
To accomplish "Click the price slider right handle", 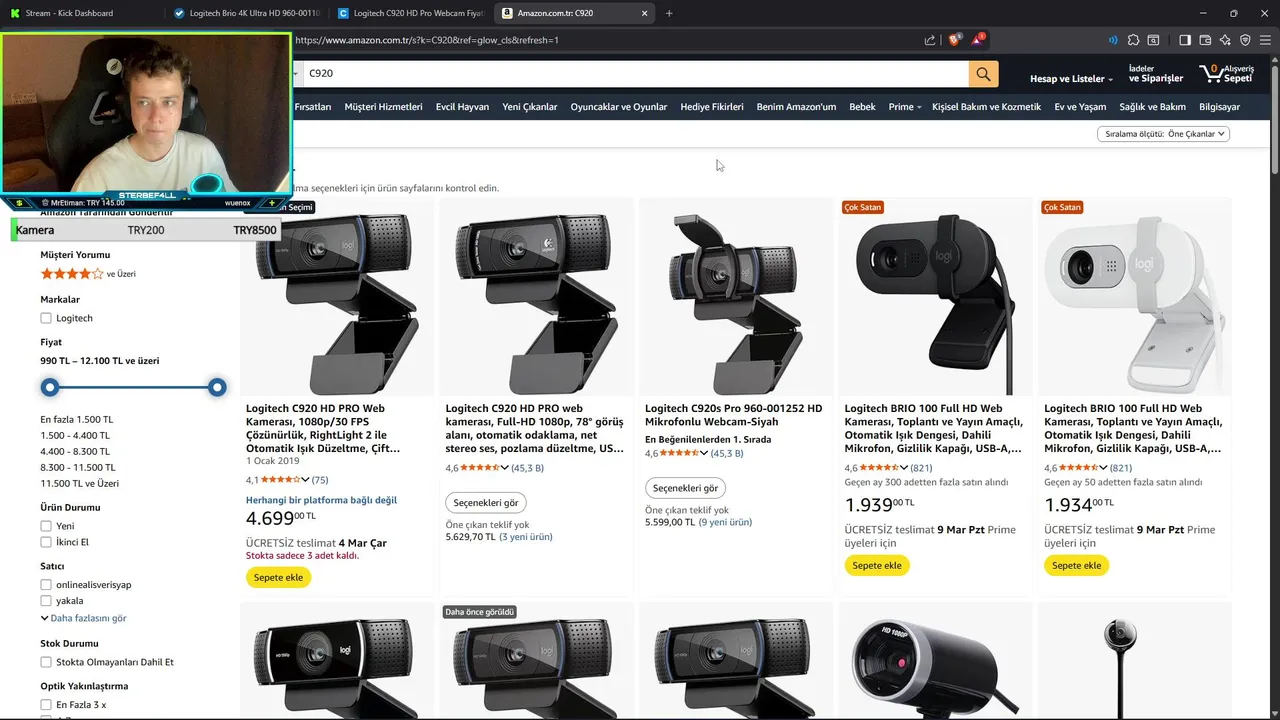I will pyautogui.click(x=217, y=387).
